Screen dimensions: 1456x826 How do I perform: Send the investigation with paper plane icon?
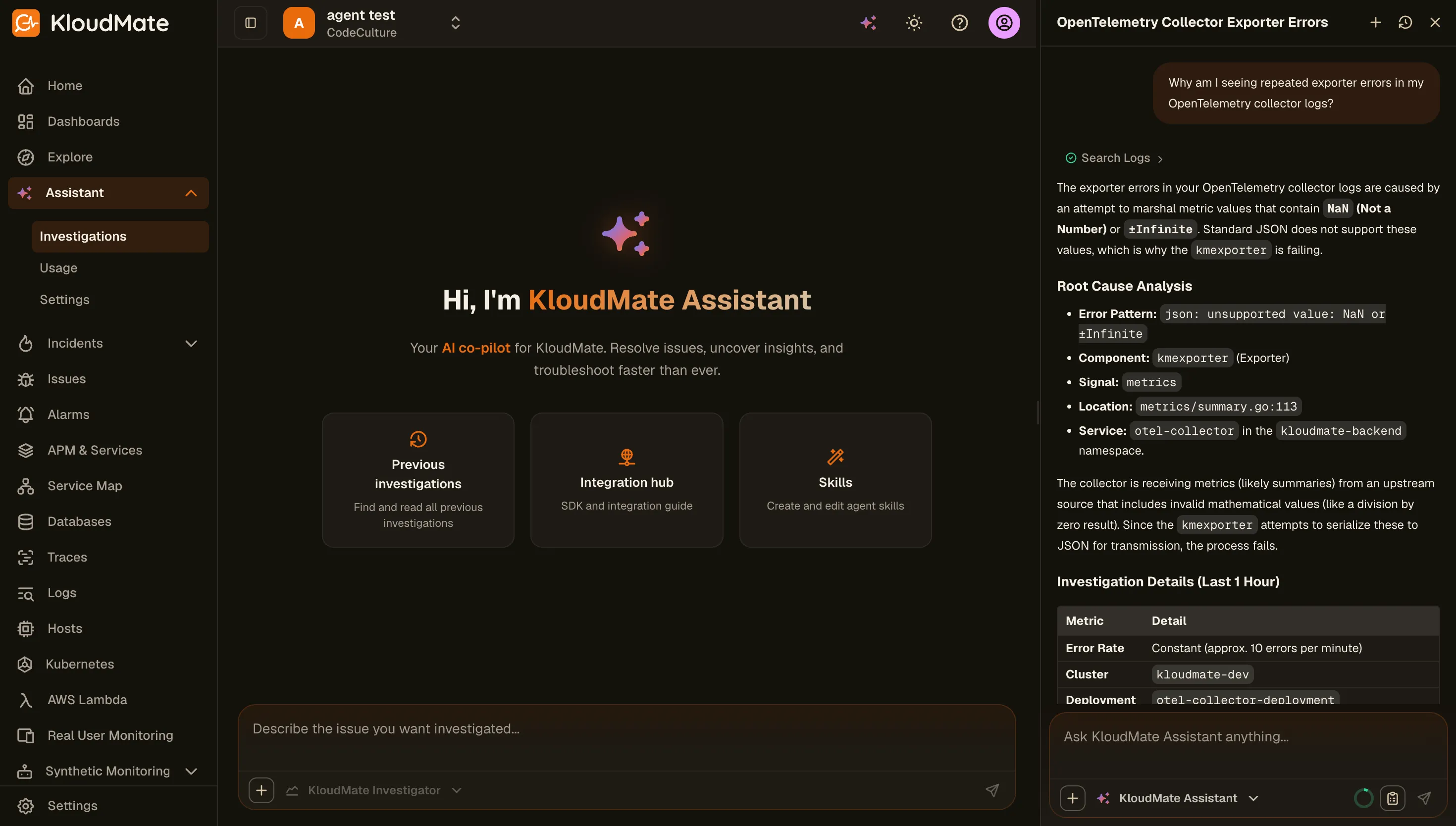[x=992, y=790]
